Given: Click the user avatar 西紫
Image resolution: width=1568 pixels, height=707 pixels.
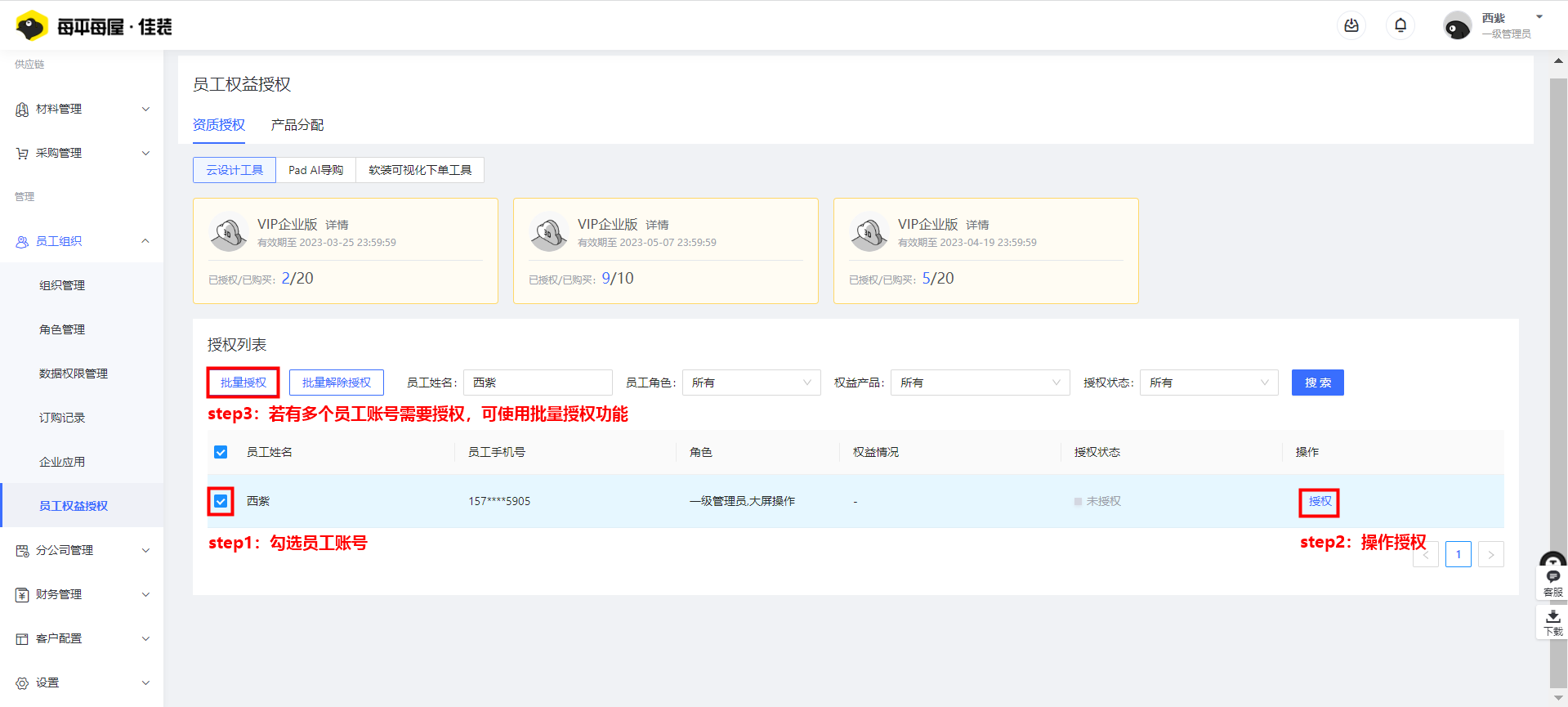Looking at the screenshot, I should 1458,26.
